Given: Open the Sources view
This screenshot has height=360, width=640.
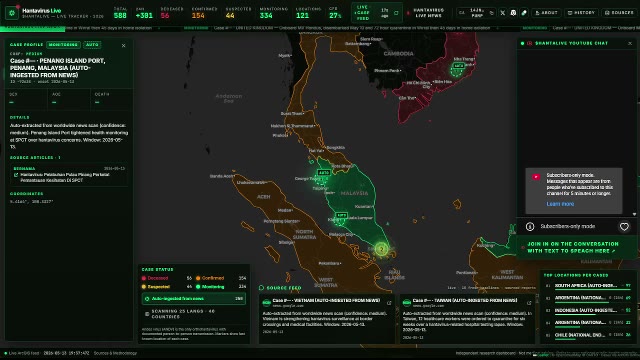Looking at the screenshot, I should pyautogui.click(x=619, y=13).
